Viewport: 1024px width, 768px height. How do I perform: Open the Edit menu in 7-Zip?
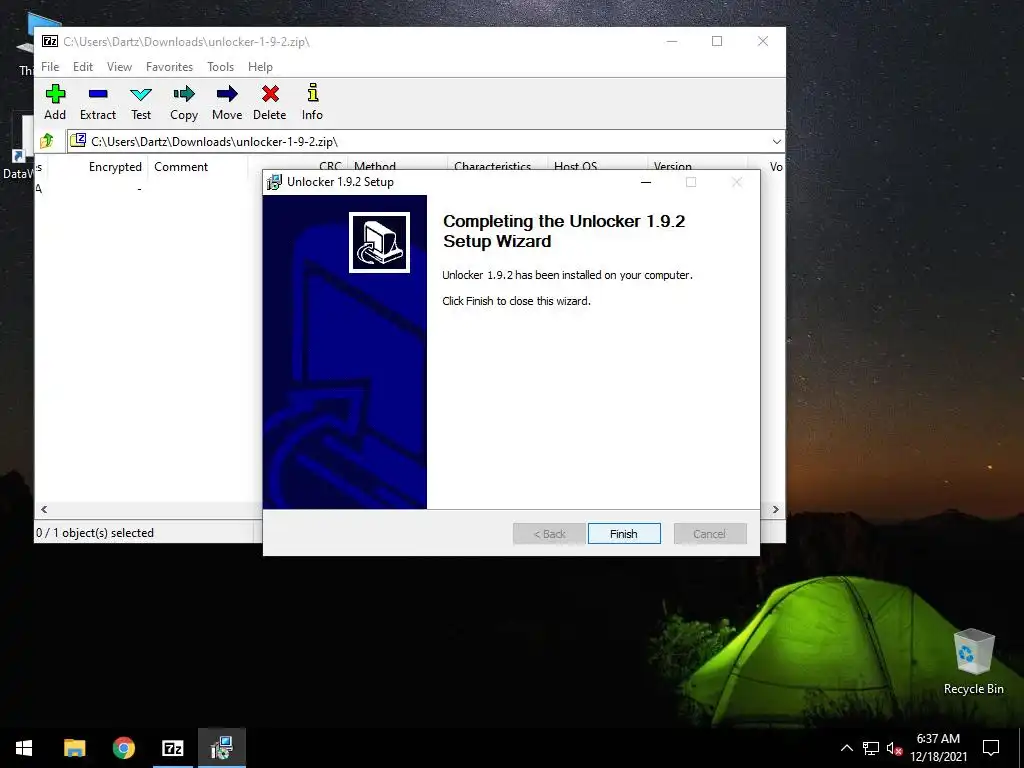click(83, 67)
